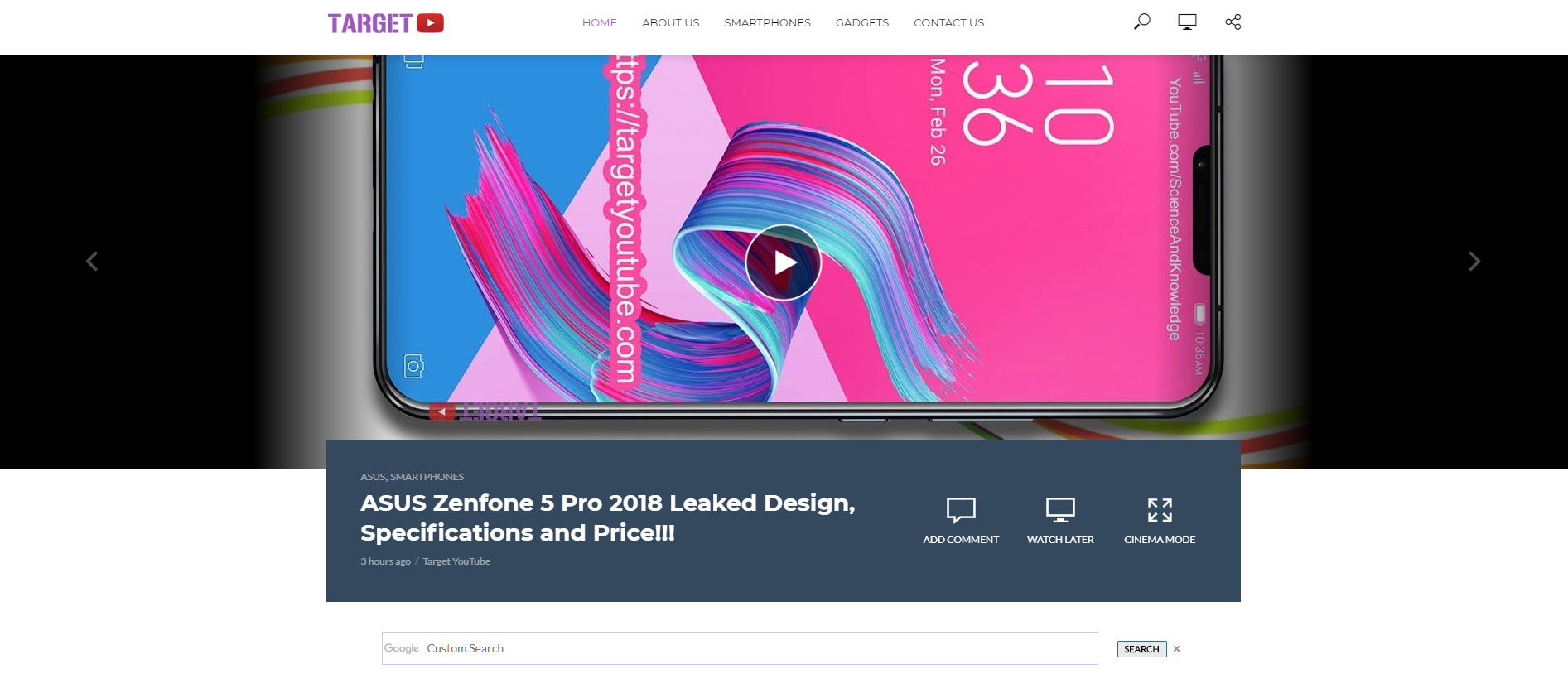Open the ASUS Zenfone 5 Pro article title
The height and width of the screenshot is (688, 1568).
click(608, 517)
